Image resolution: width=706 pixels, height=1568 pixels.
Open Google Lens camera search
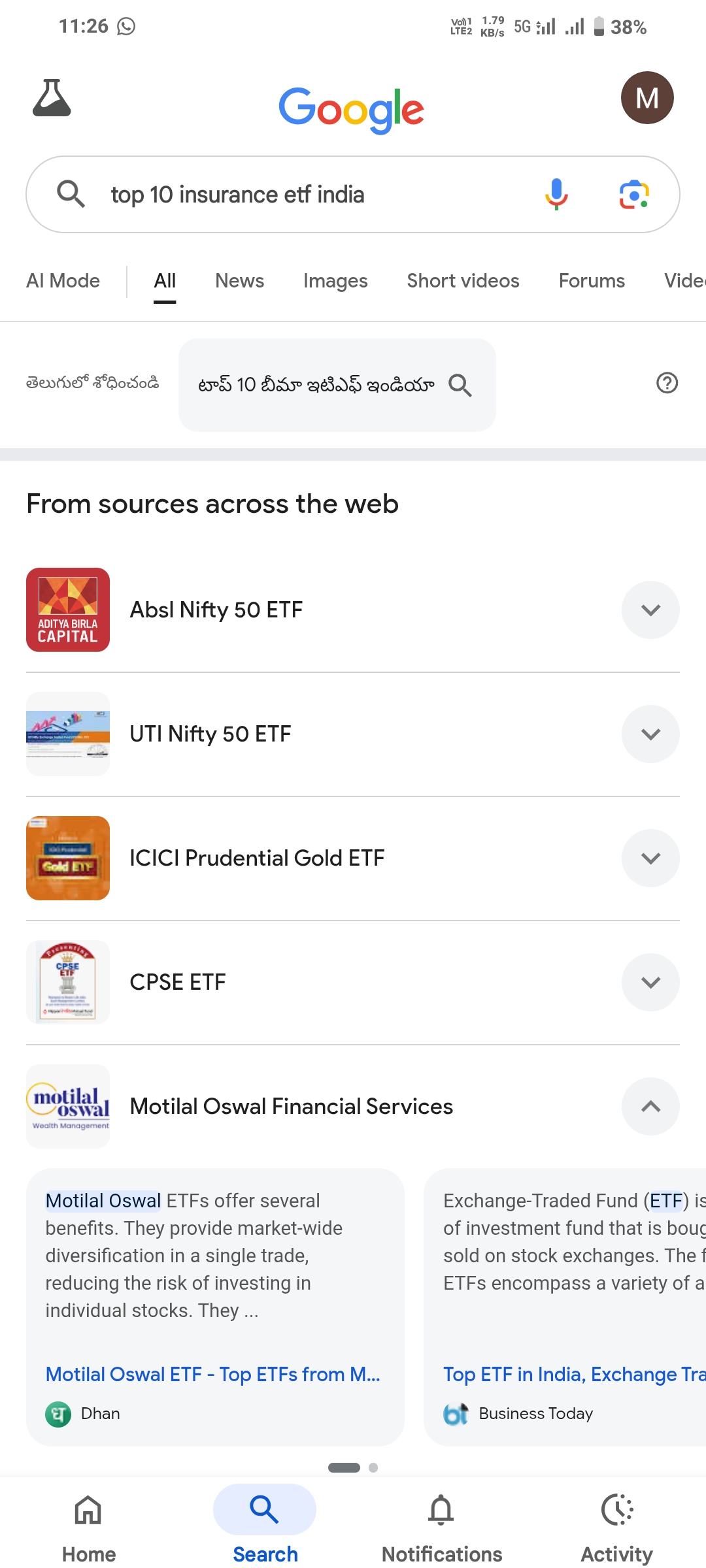coord(633,195)
